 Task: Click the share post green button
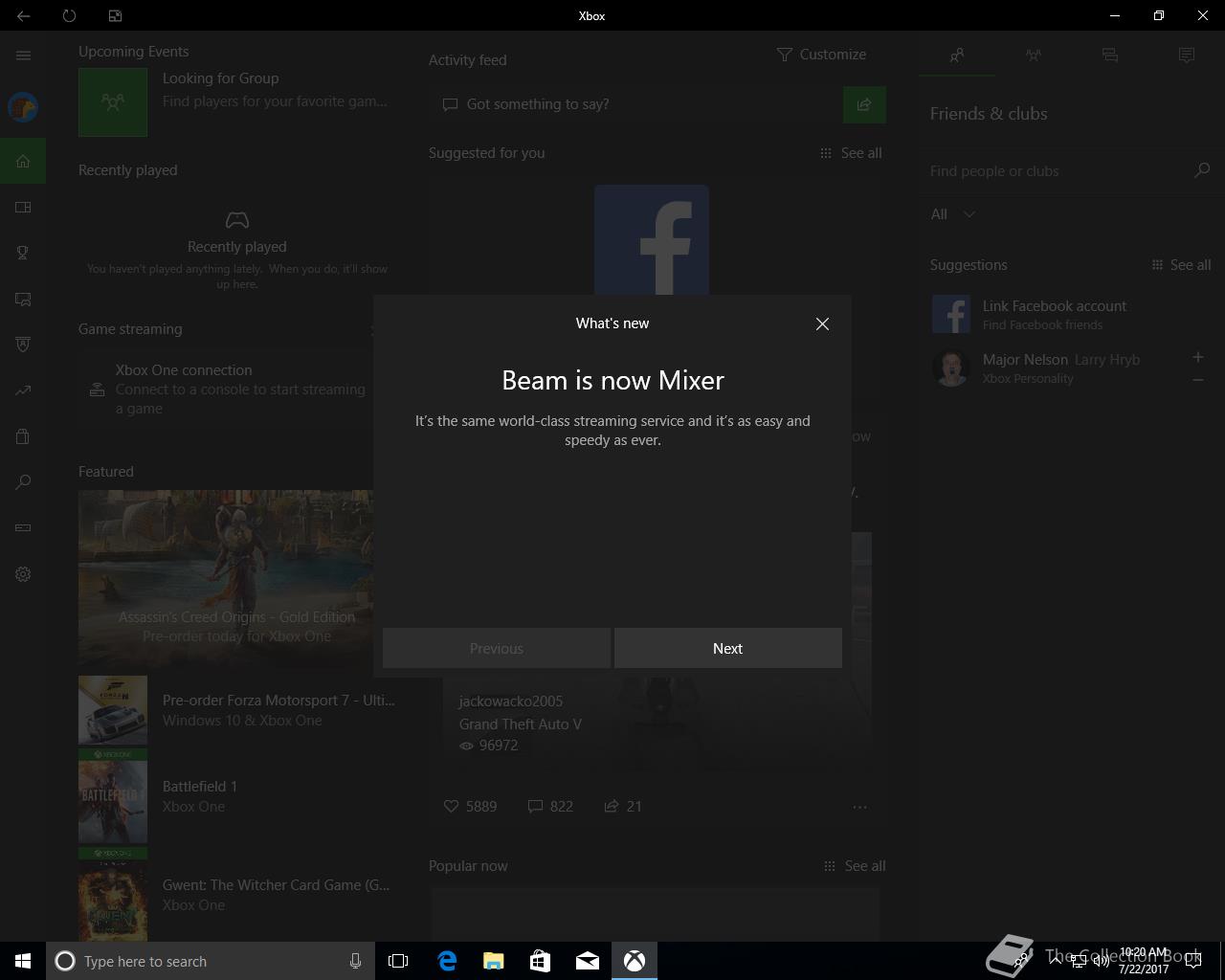[864, 105]
